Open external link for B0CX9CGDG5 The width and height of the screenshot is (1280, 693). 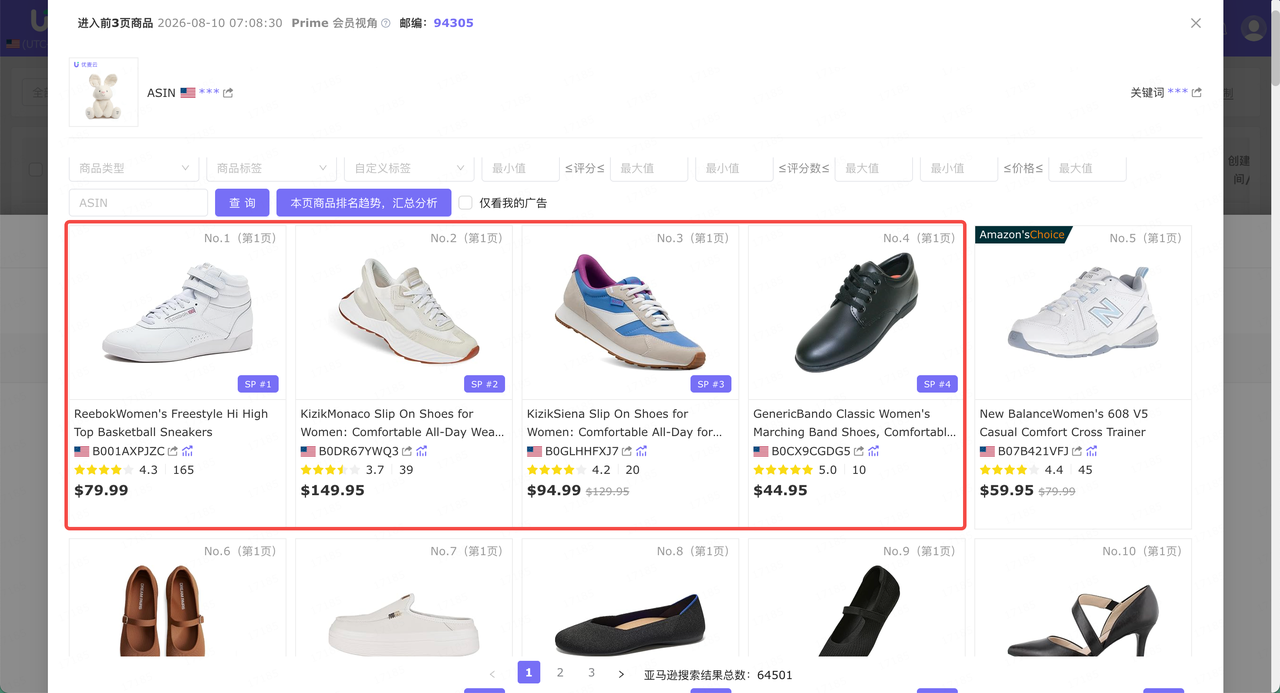(859, 451)
